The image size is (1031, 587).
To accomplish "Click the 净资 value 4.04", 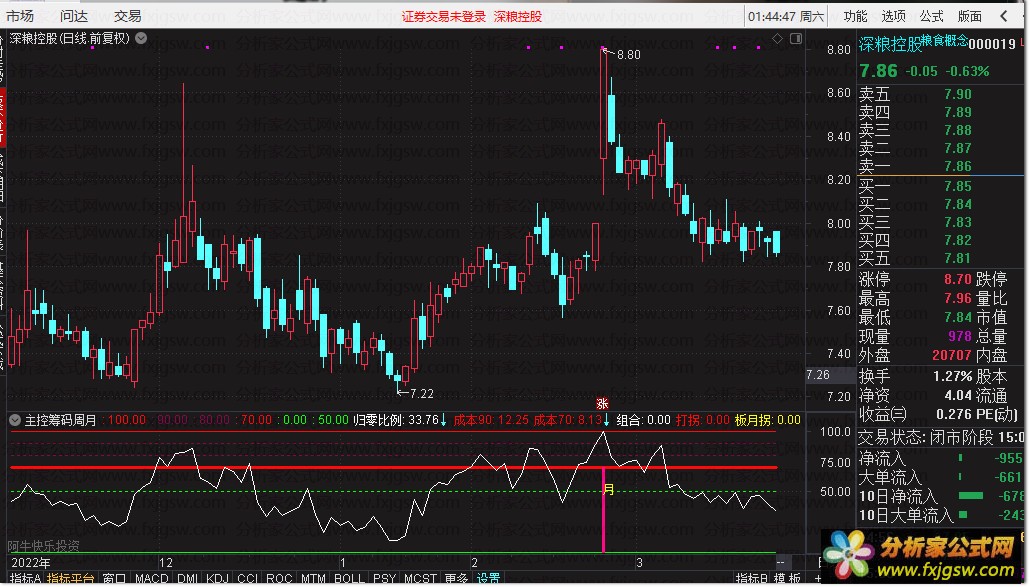I will click(958, 396).
